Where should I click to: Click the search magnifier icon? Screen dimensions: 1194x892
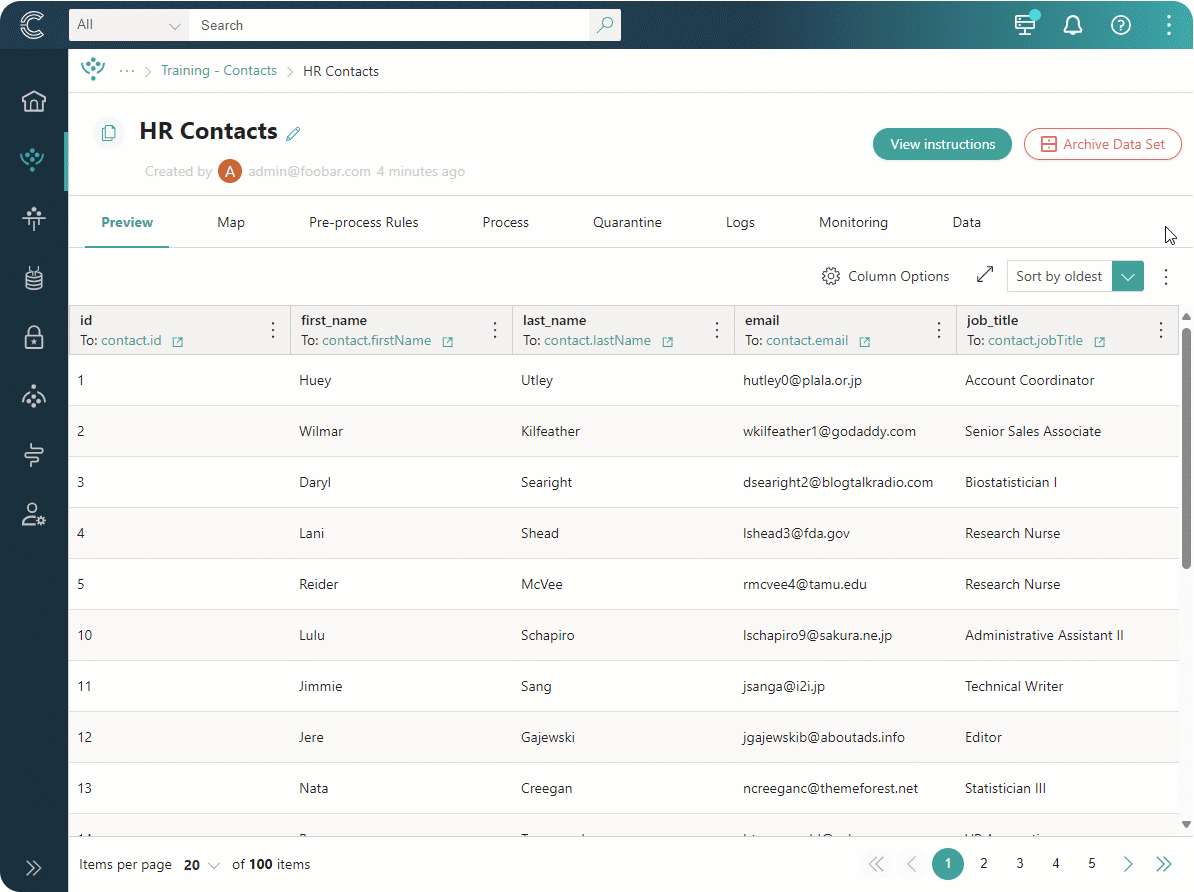tap(605, 25)
